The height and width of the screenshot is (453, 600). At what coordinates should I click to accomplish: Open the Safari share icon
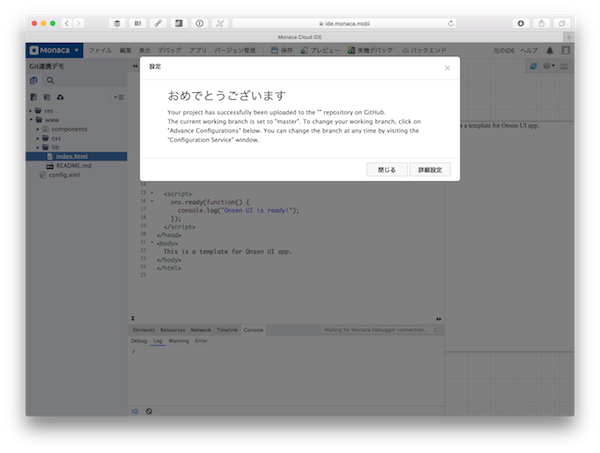tap(541, 23)
